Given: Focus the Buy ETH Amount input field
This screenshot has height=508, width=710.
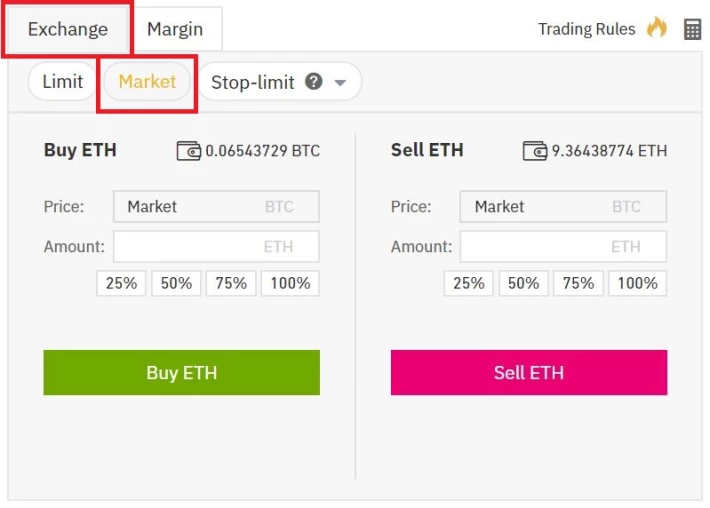Looking at the screenshot, I should tap(216, 247).
